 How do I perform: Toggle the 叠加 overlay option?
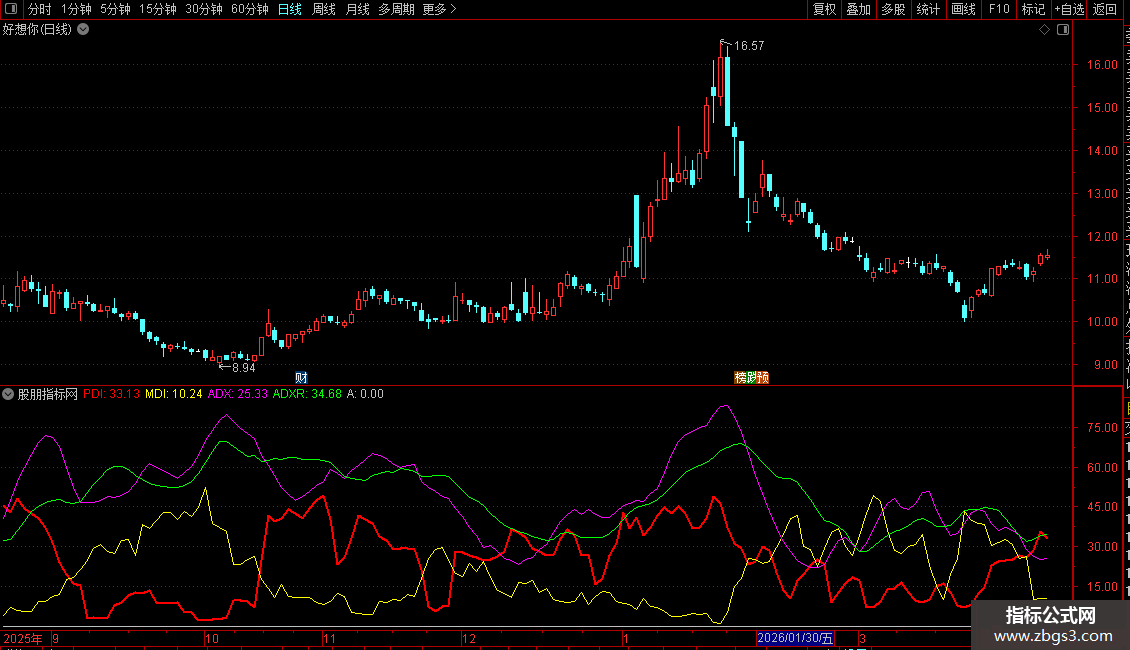pyautogui.click(x=858, y=9)
